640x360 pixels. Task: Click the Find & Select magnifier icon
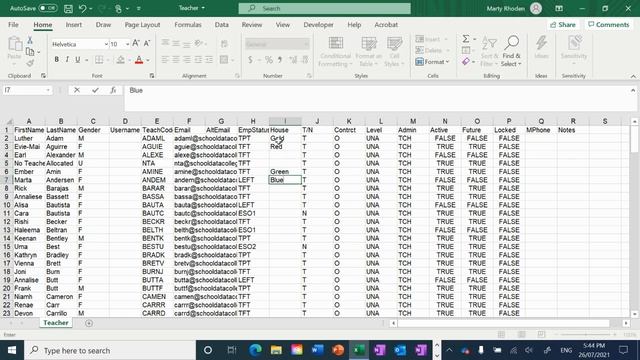511,43
